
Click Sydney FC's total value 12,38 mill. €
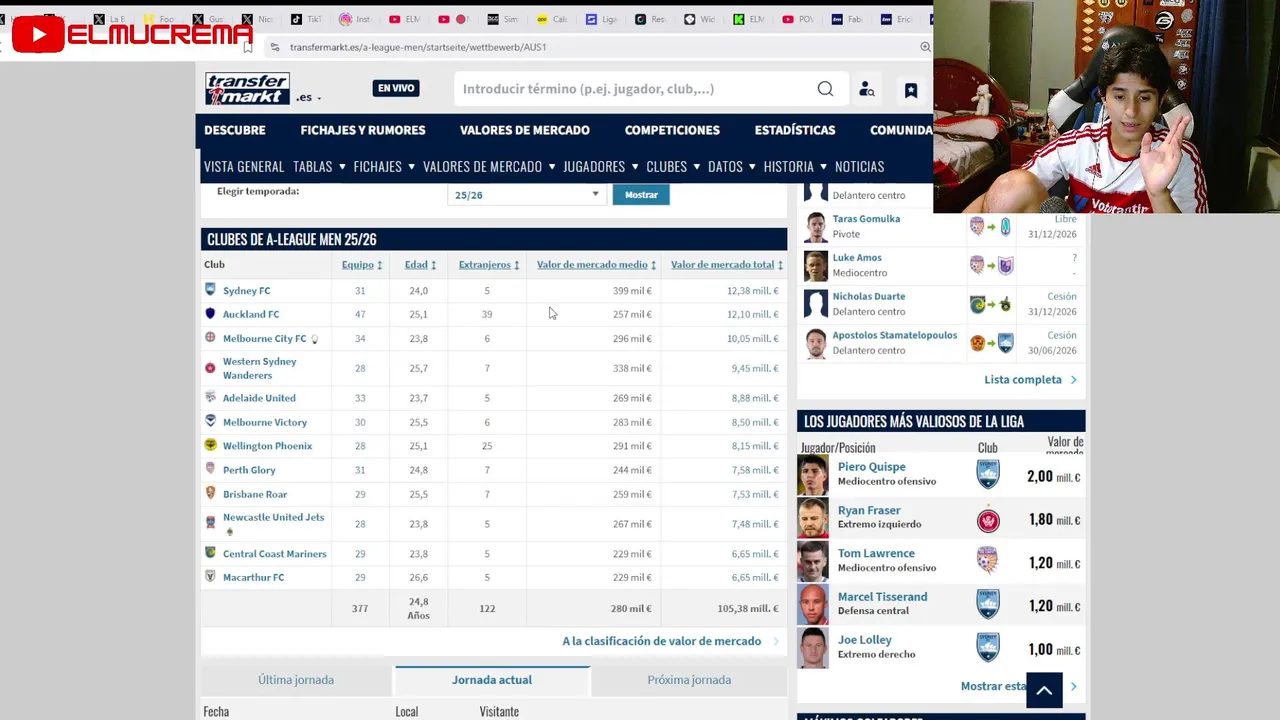(x=752, y=291)
